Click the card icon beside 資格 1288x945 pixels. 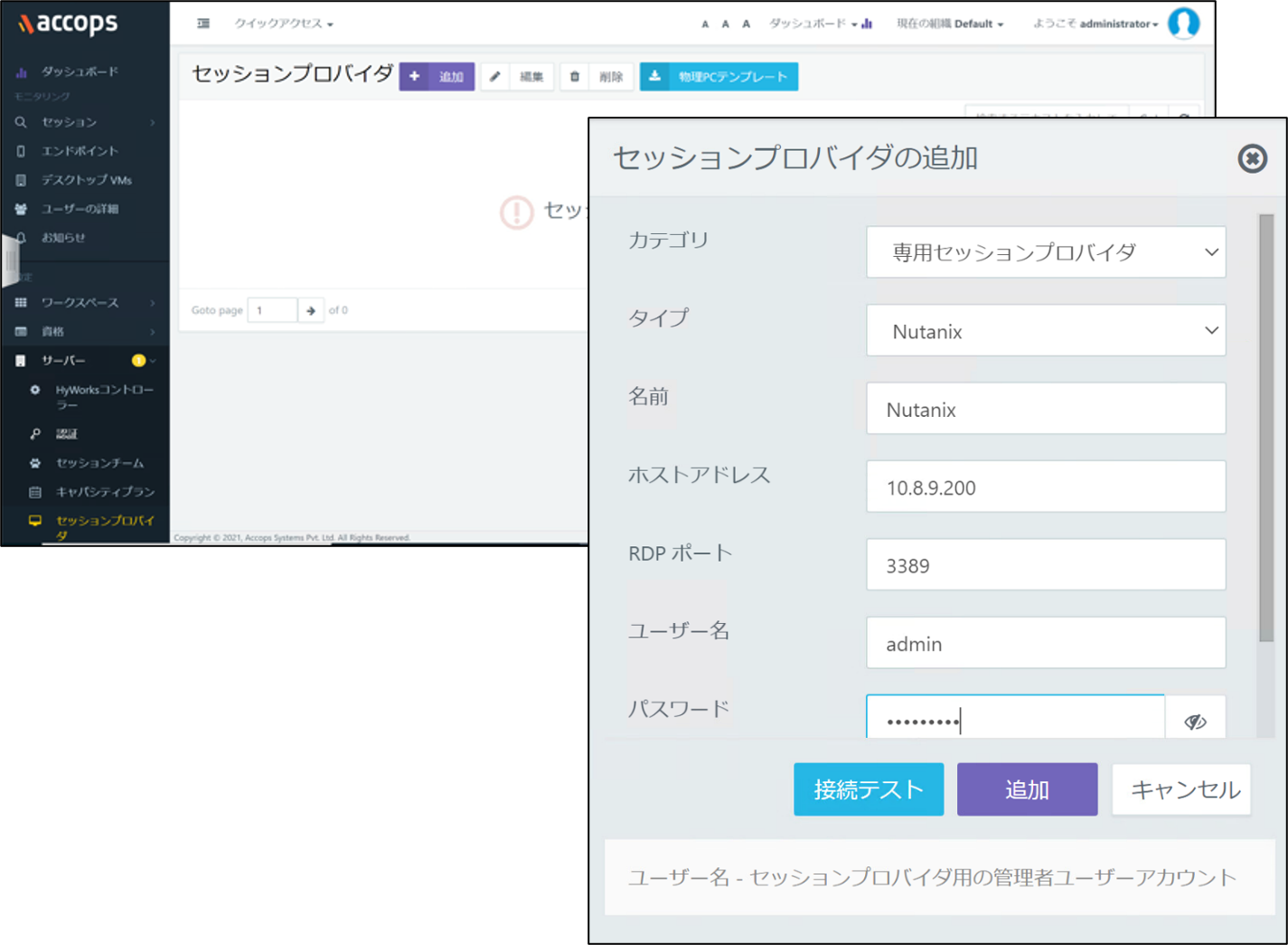(21, 332)
